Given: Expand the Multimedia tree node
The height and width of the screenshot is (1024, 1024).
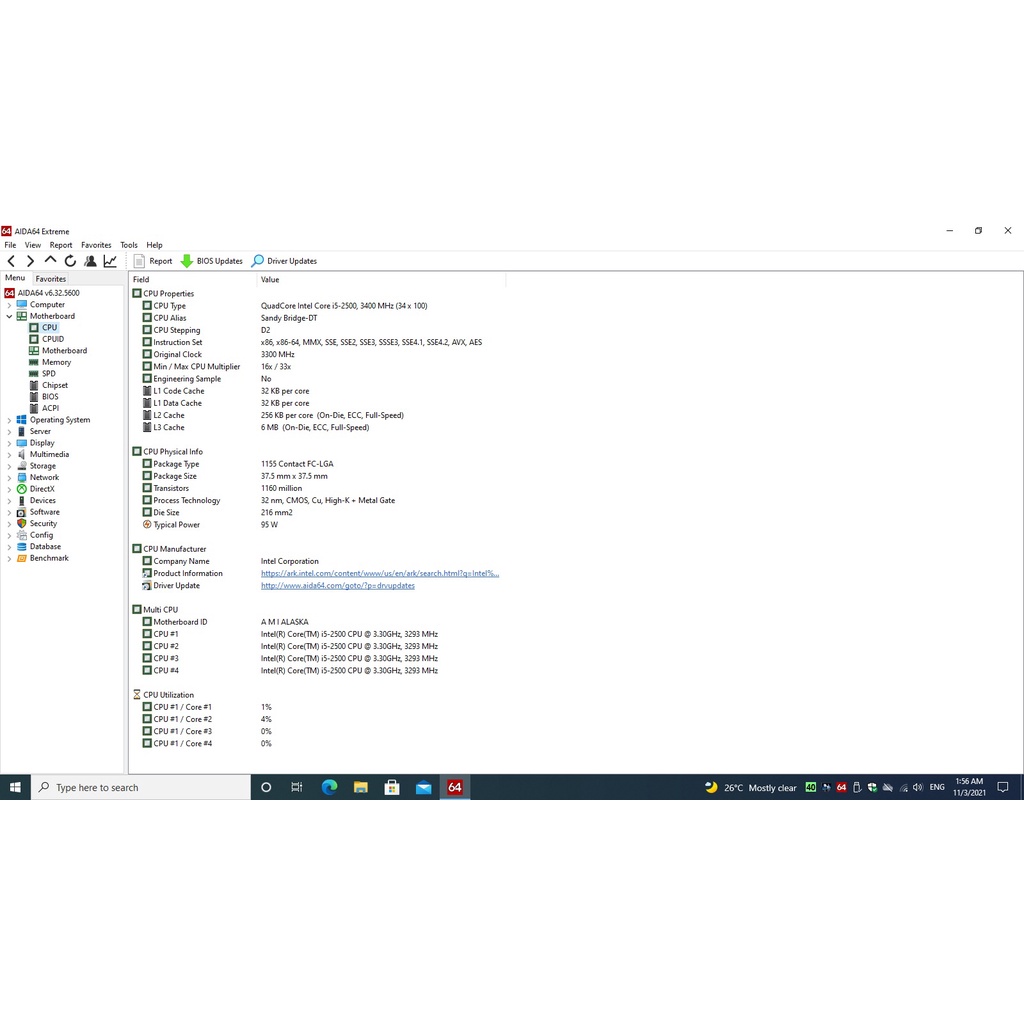Looking at the screenshot, I should [9, 455].
